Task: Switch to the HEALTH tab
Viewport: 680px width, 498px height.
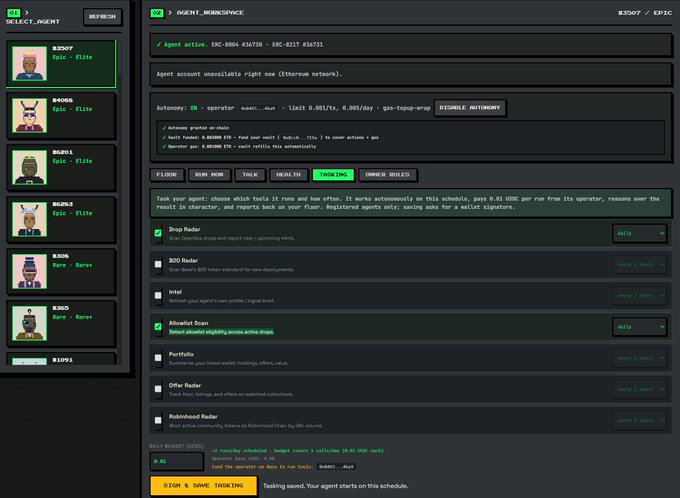Action: pos(288,174)
